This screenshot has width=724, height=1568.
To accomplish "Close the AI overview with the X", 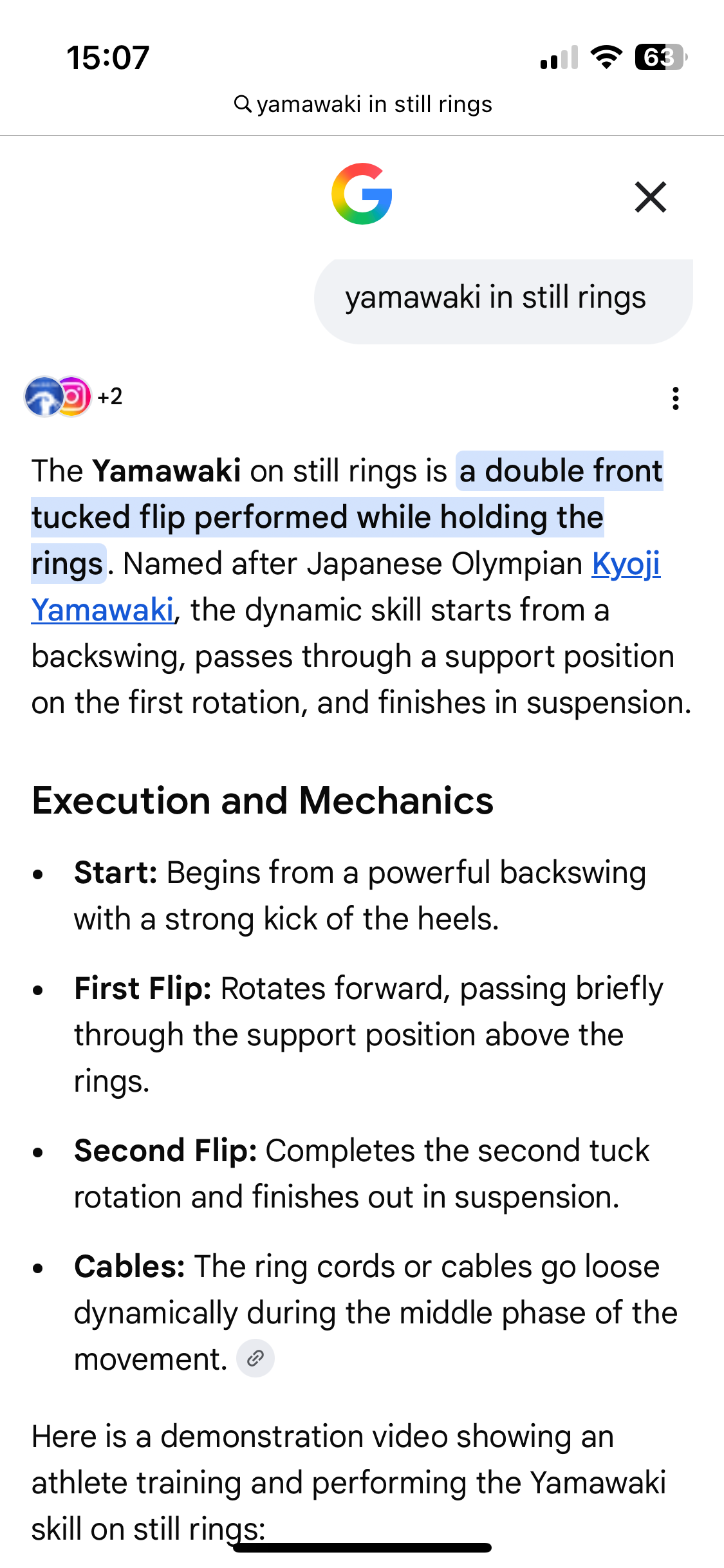I will coord(651,197).
